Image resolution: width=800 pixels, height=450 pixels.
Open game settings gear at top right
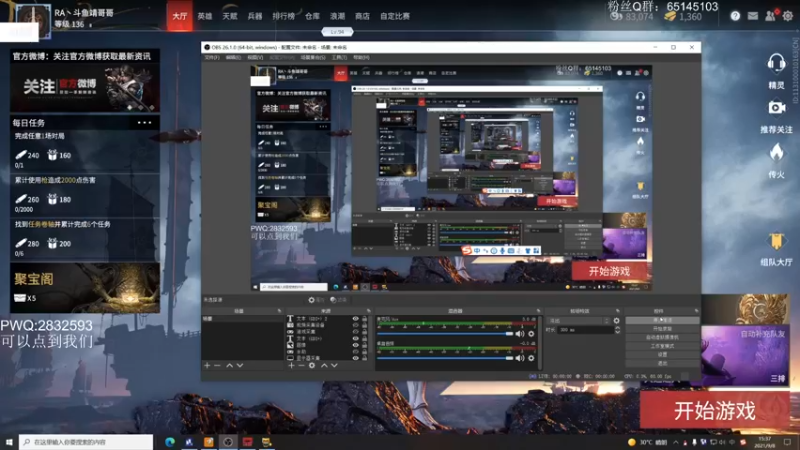tap(788, 16)
